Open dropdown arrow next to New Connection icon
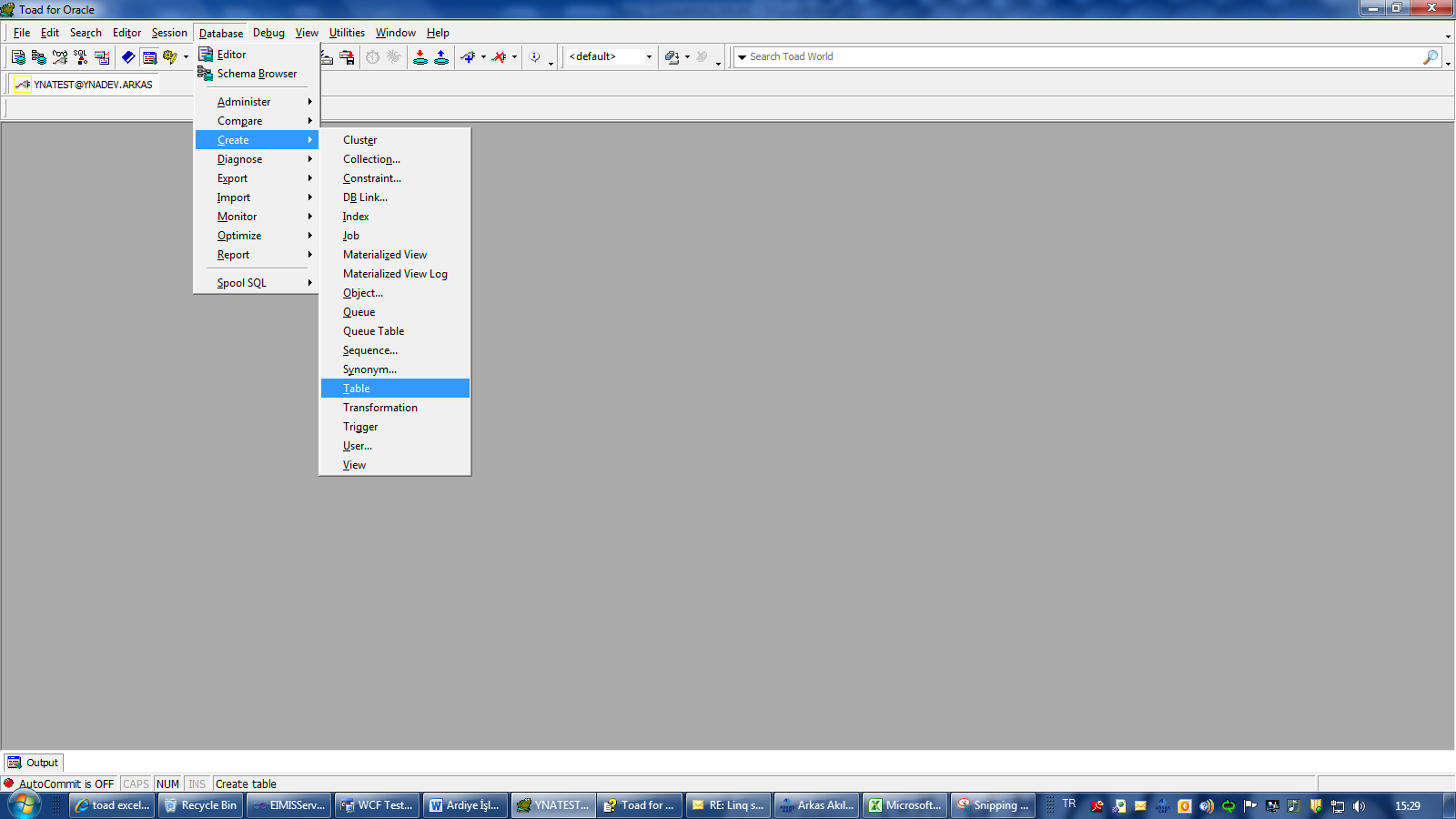The width and height of the screenshot is (1456, 819). pos(483,56)
